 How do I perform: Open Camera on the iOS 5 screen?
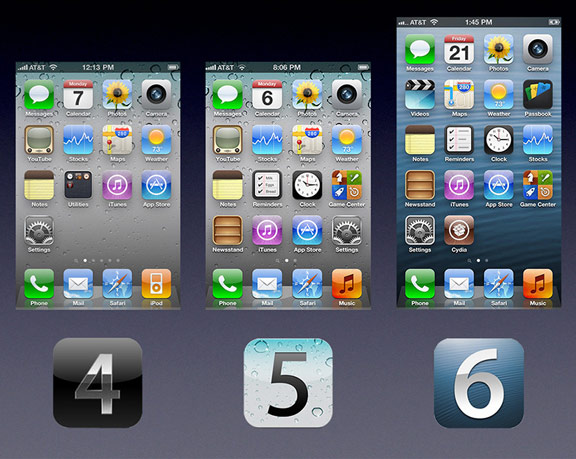[x=346, y=94]
